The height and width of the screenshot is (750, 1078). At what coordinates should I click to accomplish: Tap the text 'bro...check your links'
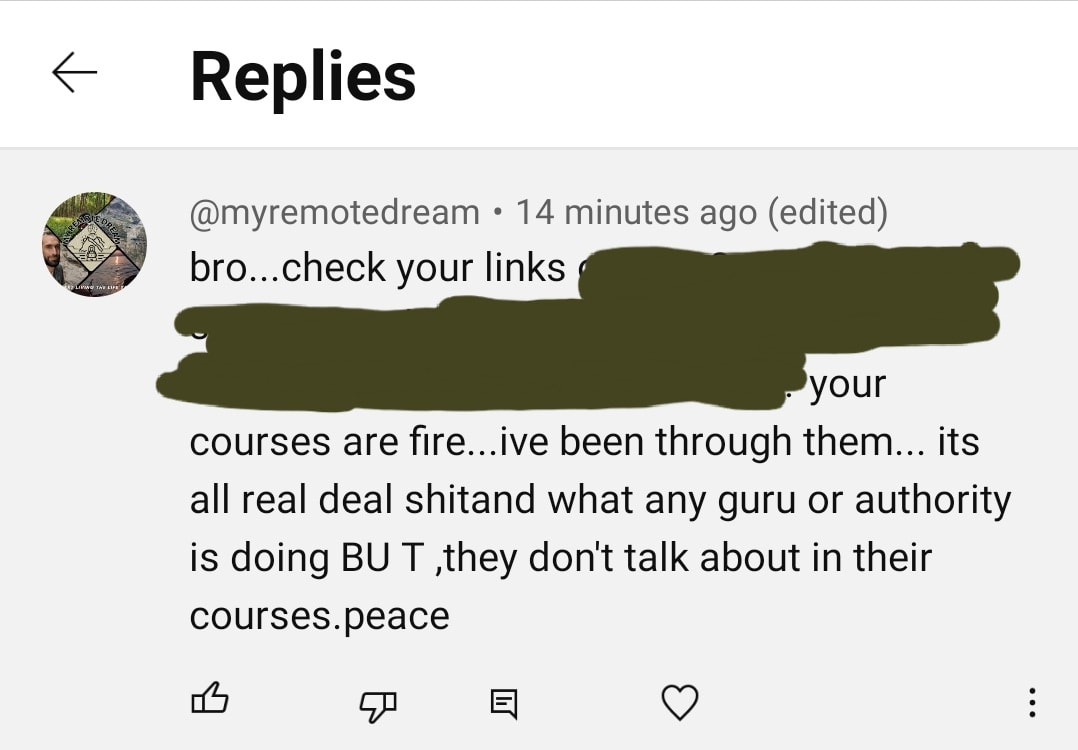[x=377, y=268]
